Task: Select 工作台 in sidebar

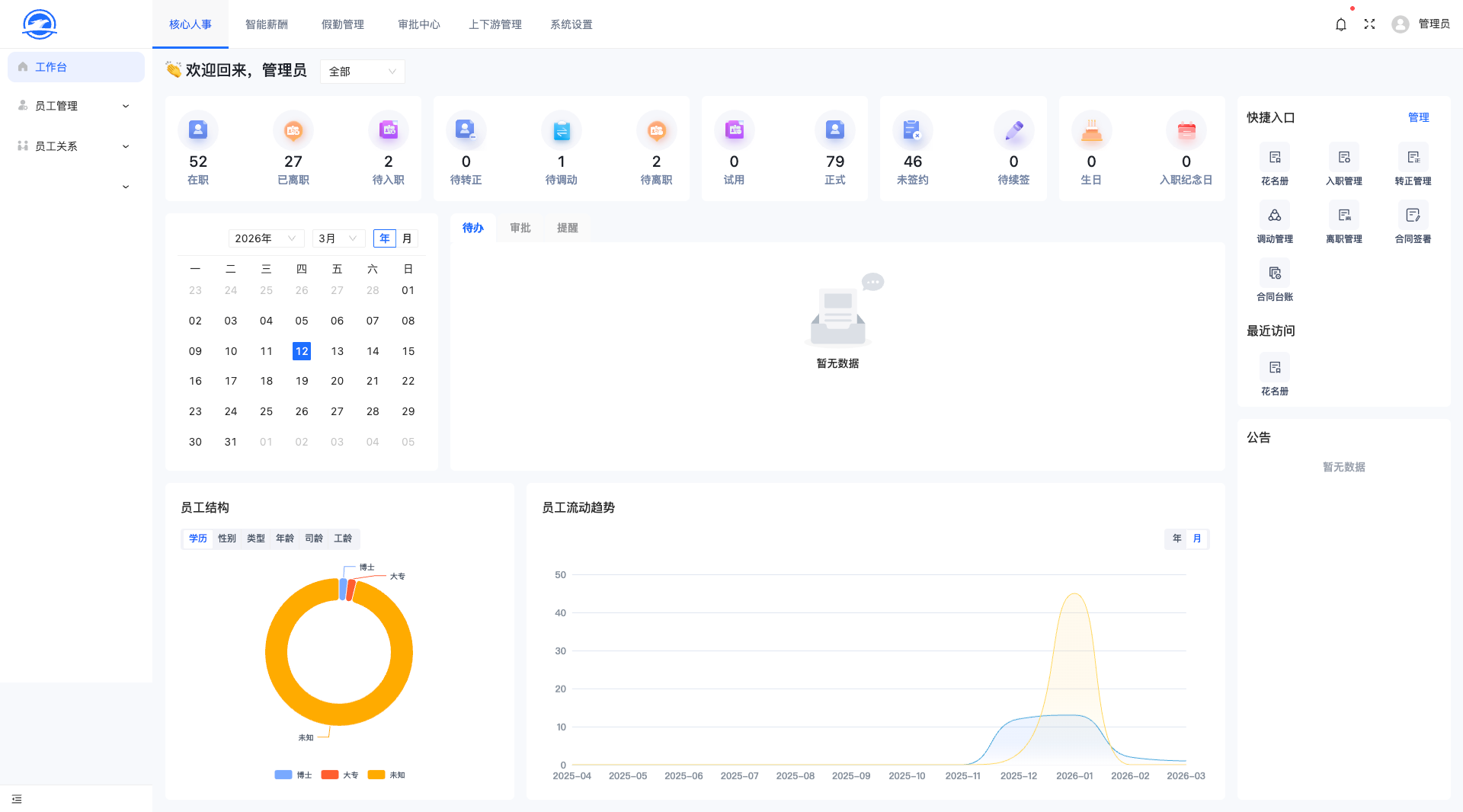Action: [76, 67]
